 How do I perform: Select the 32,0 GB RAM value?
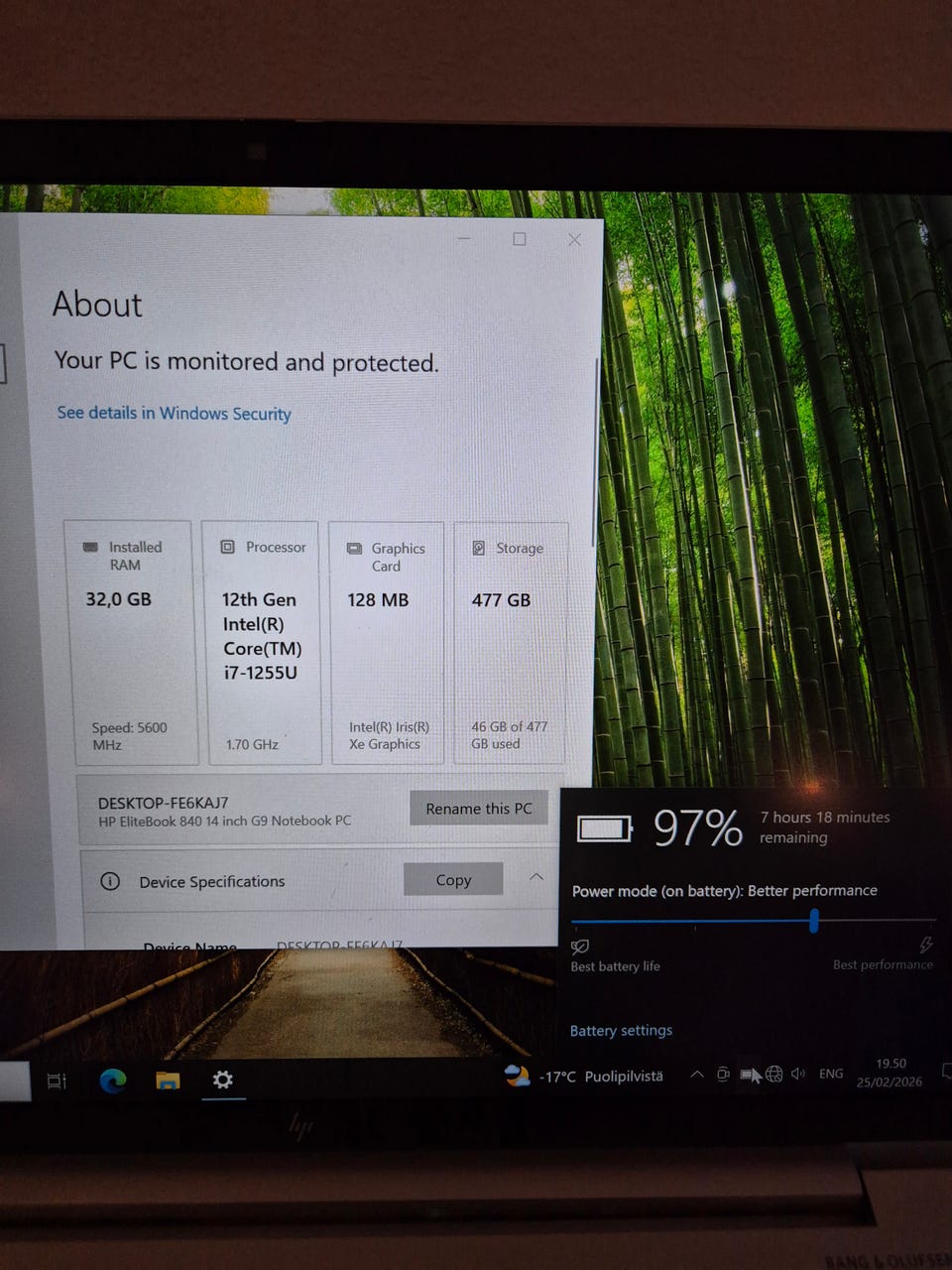[118, 599]
